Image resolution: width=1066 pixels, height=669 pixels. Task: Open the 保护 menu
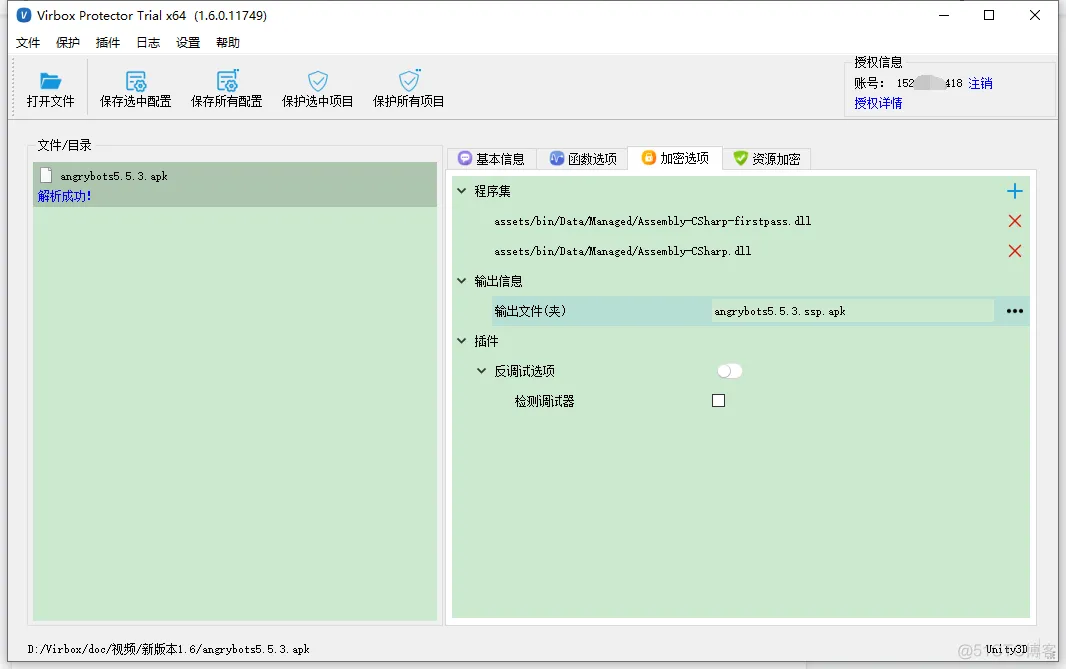[67, 43]
